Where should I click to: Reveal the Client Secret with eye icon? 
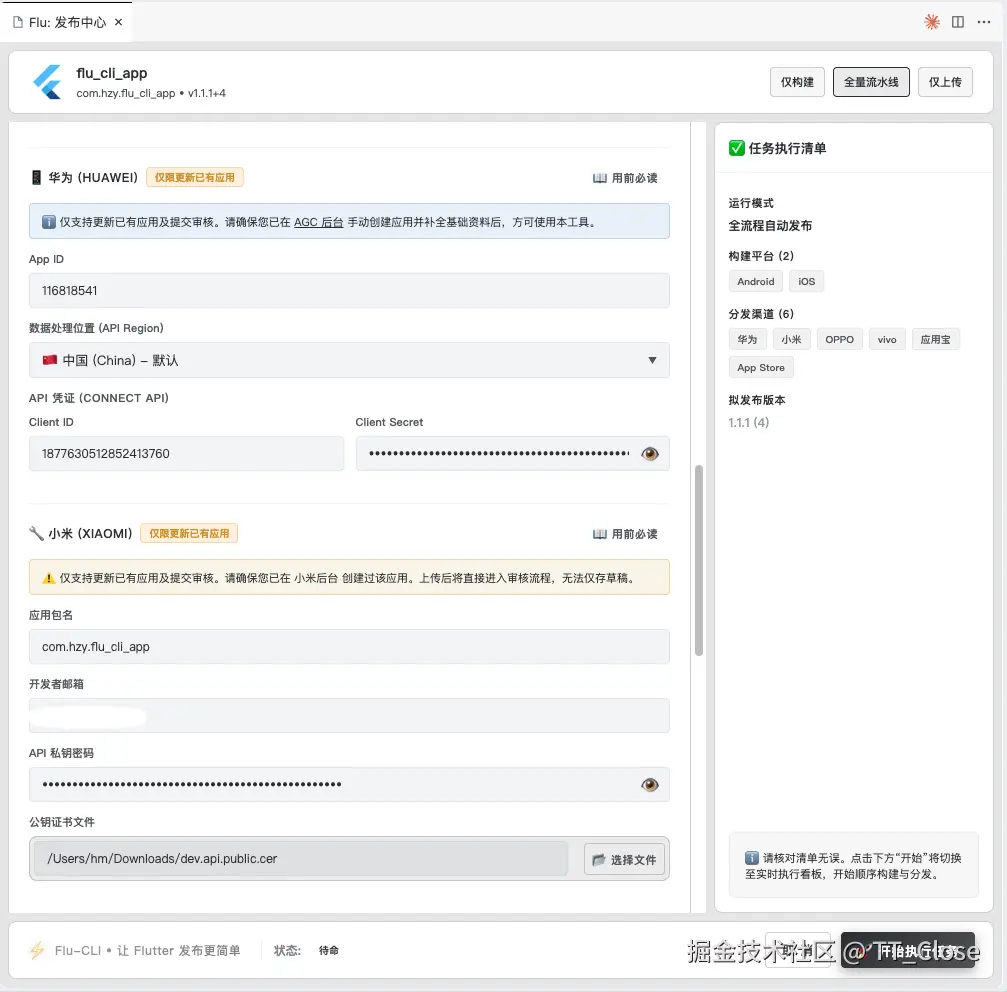pyautogui.click(x=650, y=454)
